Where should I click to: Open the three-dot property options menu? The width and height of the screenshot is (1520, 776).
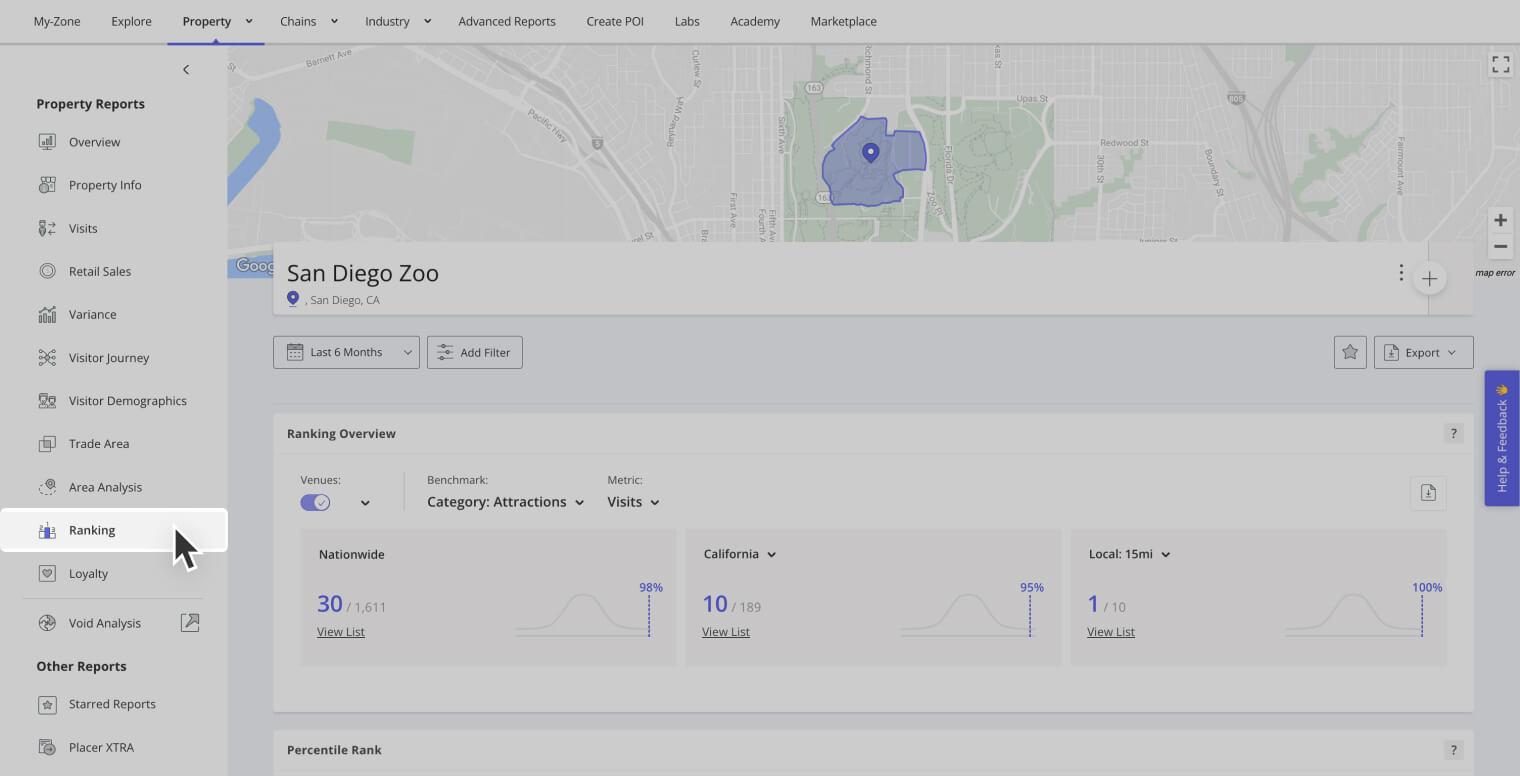click(x=1401, y=272)
